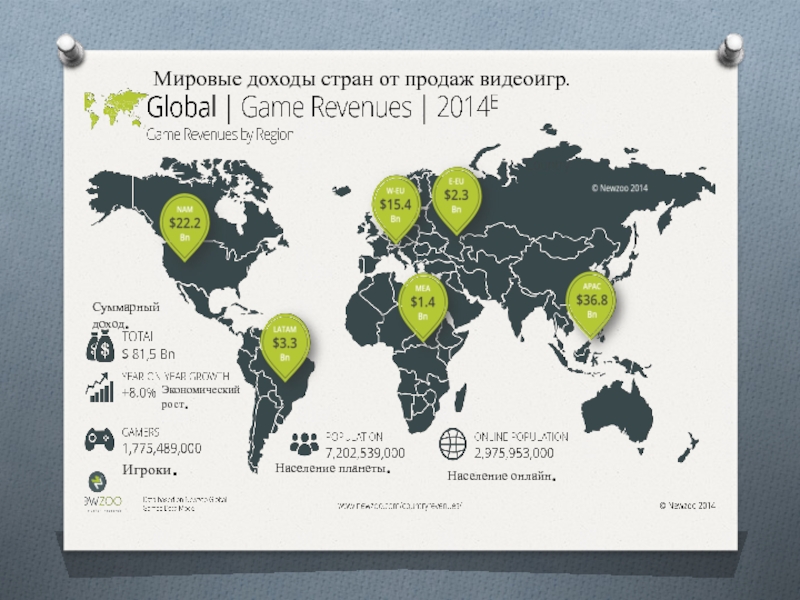Image resolution: width=800 pixels, height=600 pixels.
Task: Click the 'Население онлайн' caption
Action: [x=502, y=476]
